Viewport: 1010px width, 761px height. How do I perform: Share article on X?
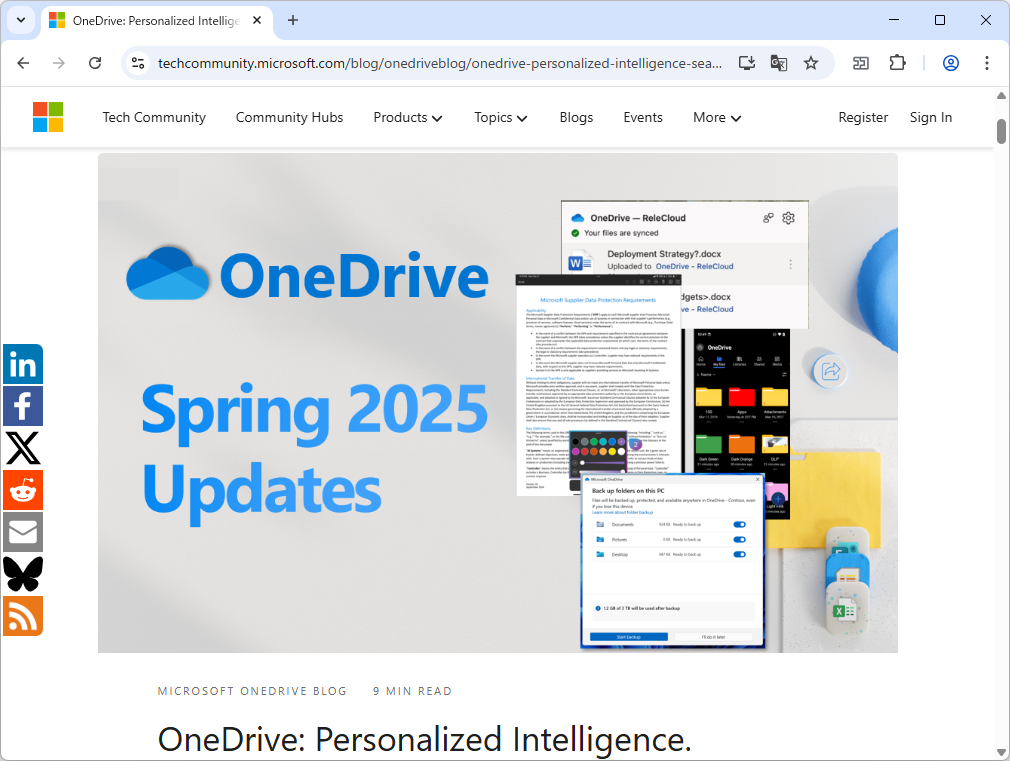(23, 448)
